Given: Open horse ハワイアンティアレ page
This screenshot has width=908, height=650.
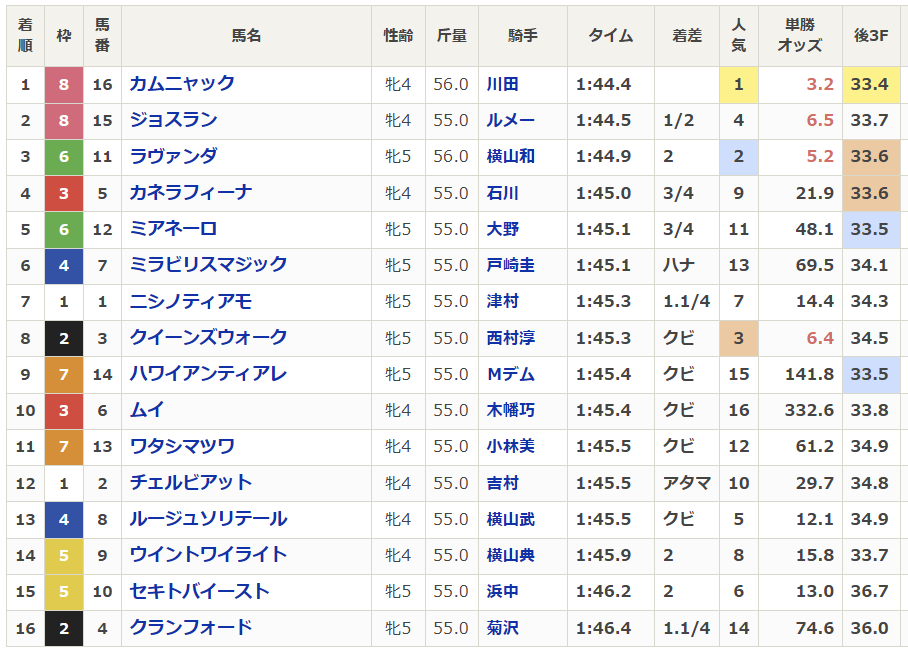Looking at the screenshot, I should (208, 374).
